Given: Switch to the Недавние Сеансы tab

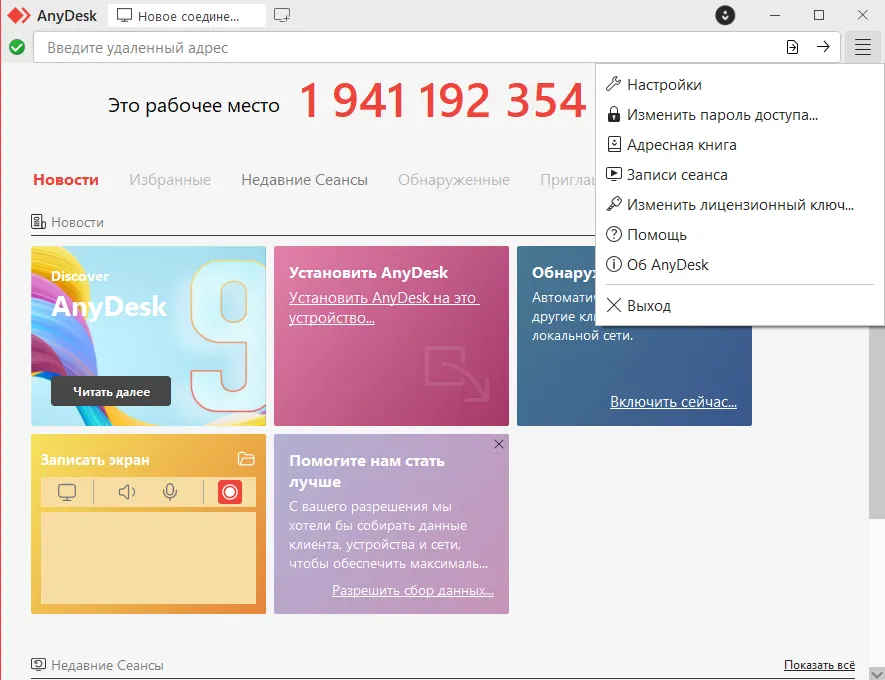Looking at the screenshot, I should pos(304,180).
